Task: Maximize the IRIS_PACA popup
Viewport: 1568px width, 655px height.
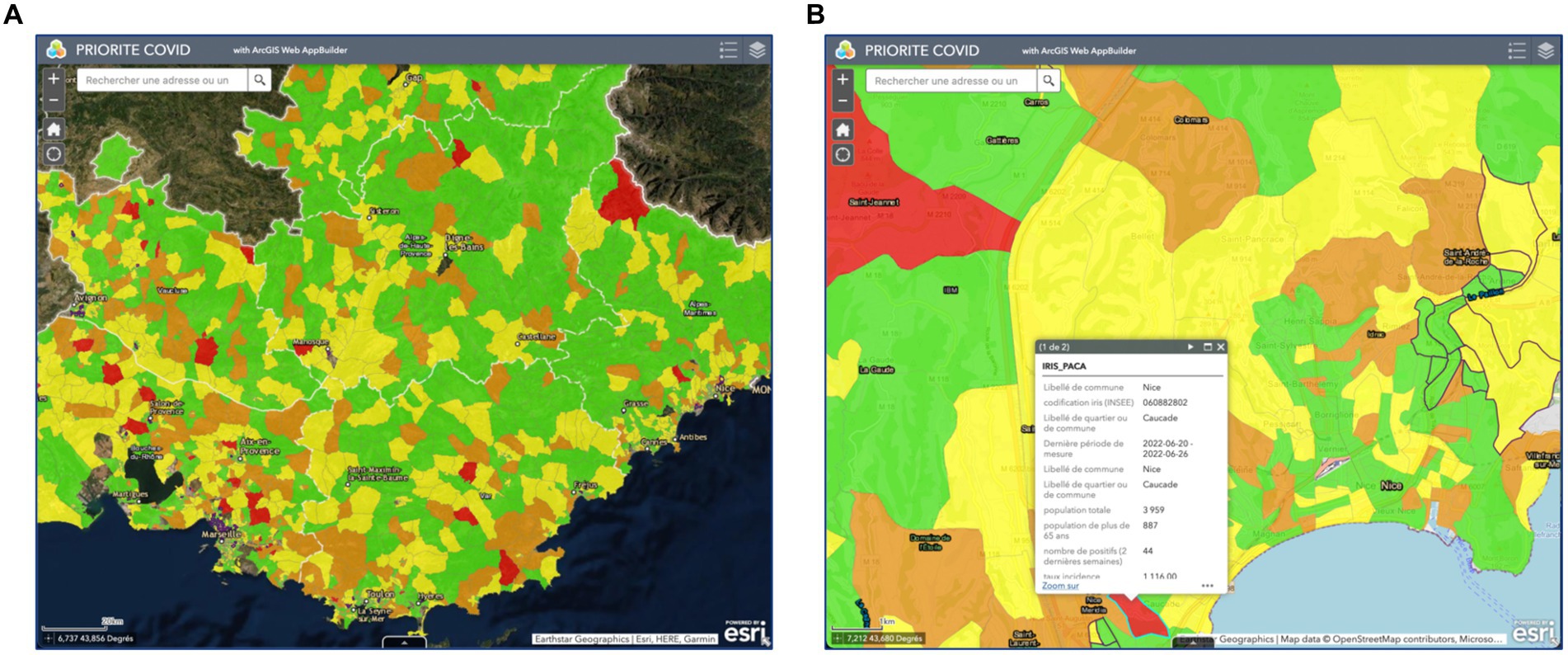Action: point(1208,347)
